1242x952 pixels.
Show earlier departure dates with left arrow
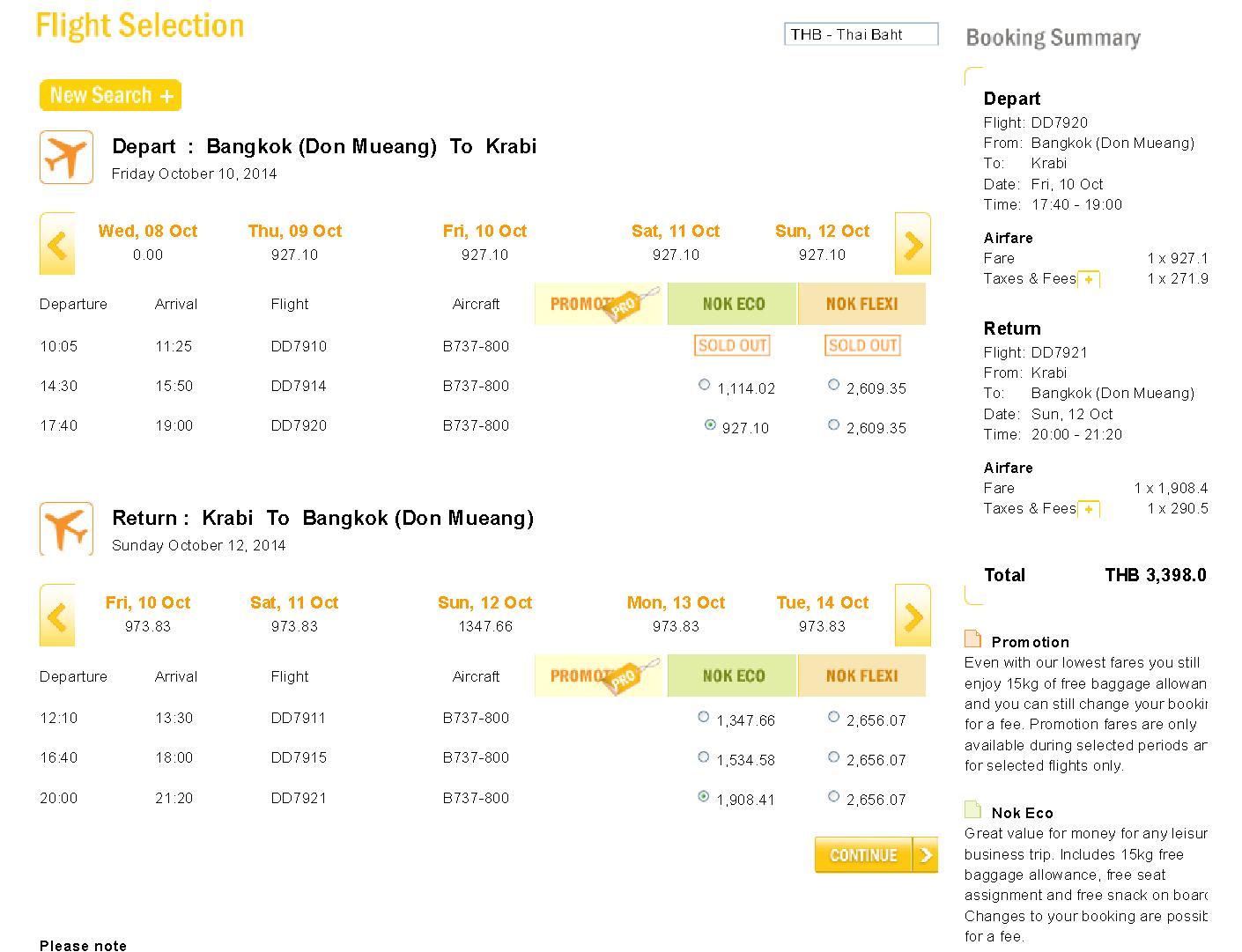click(x=57, y=244)
